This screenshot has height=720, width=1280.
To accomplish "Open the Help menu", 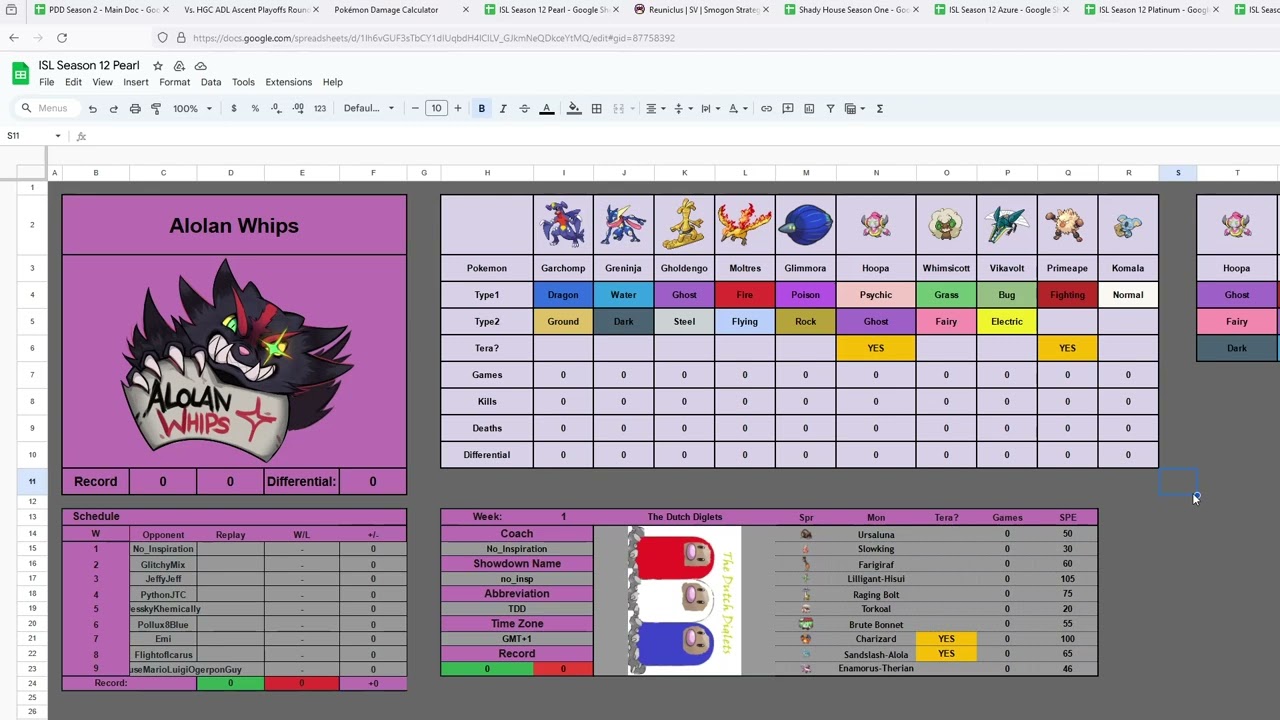I will pos(332,82).
